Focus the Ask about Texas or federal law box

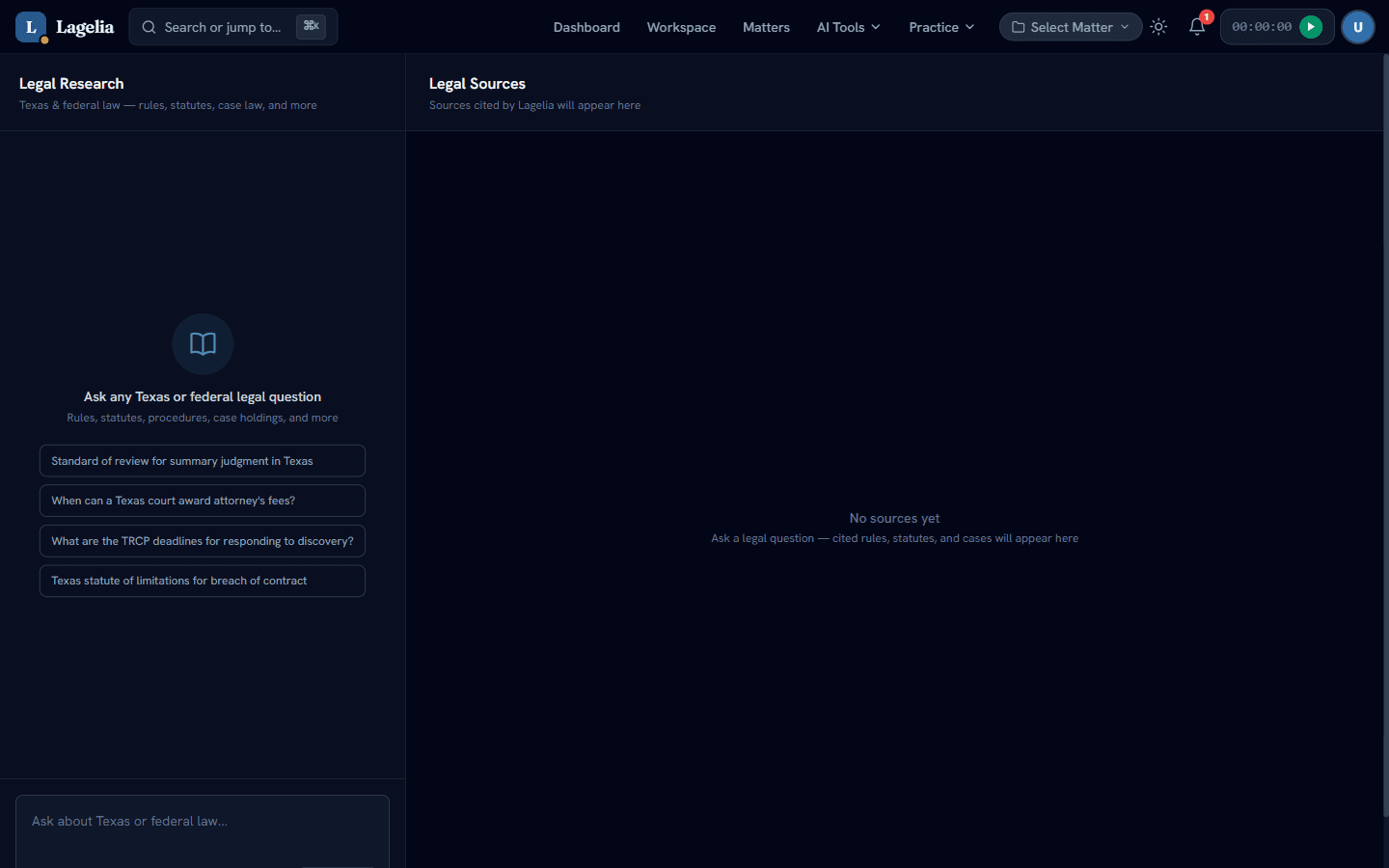tap(203, 831)
